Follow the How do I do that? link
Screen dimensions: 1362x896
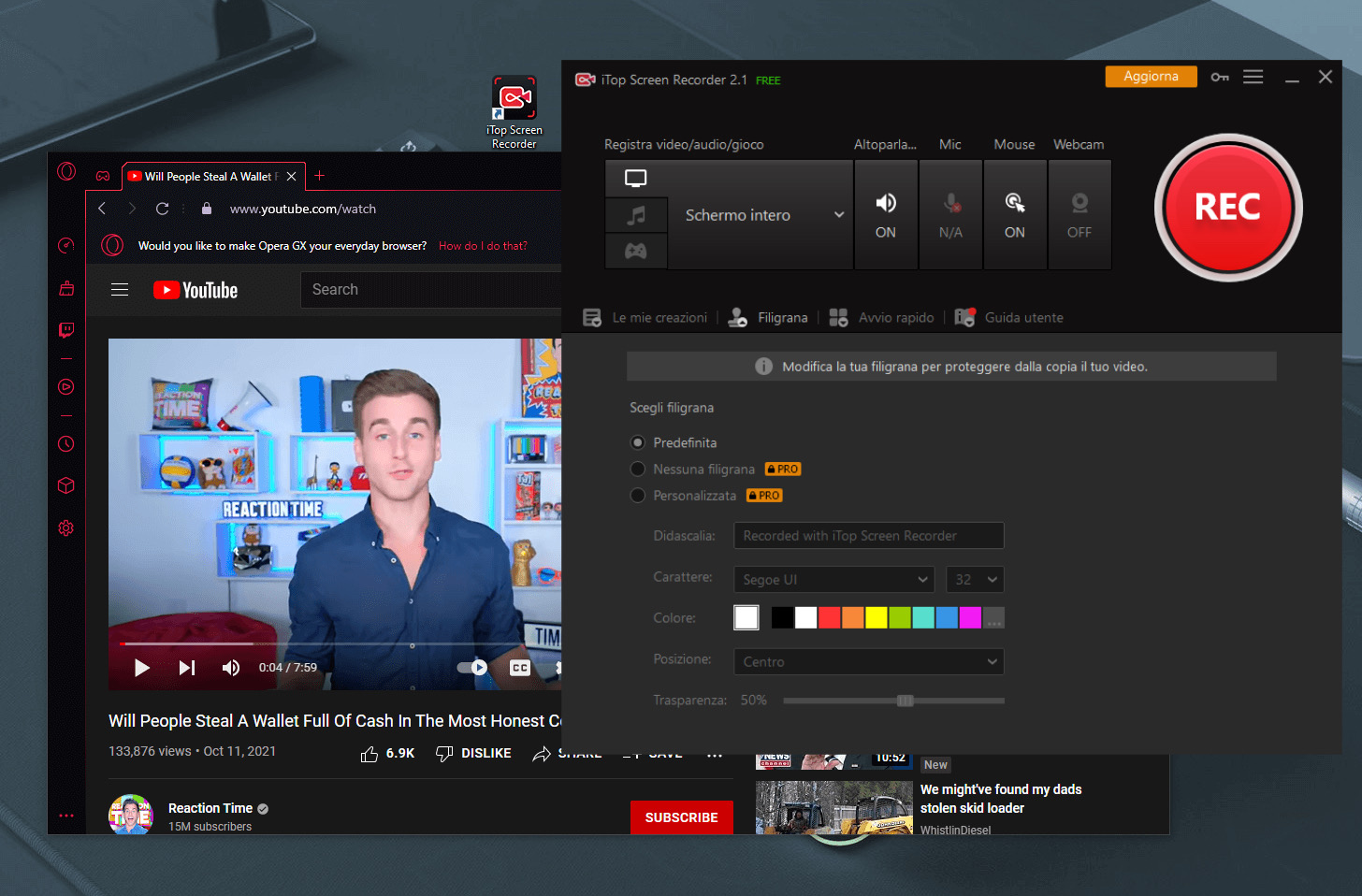click(483, 246)
